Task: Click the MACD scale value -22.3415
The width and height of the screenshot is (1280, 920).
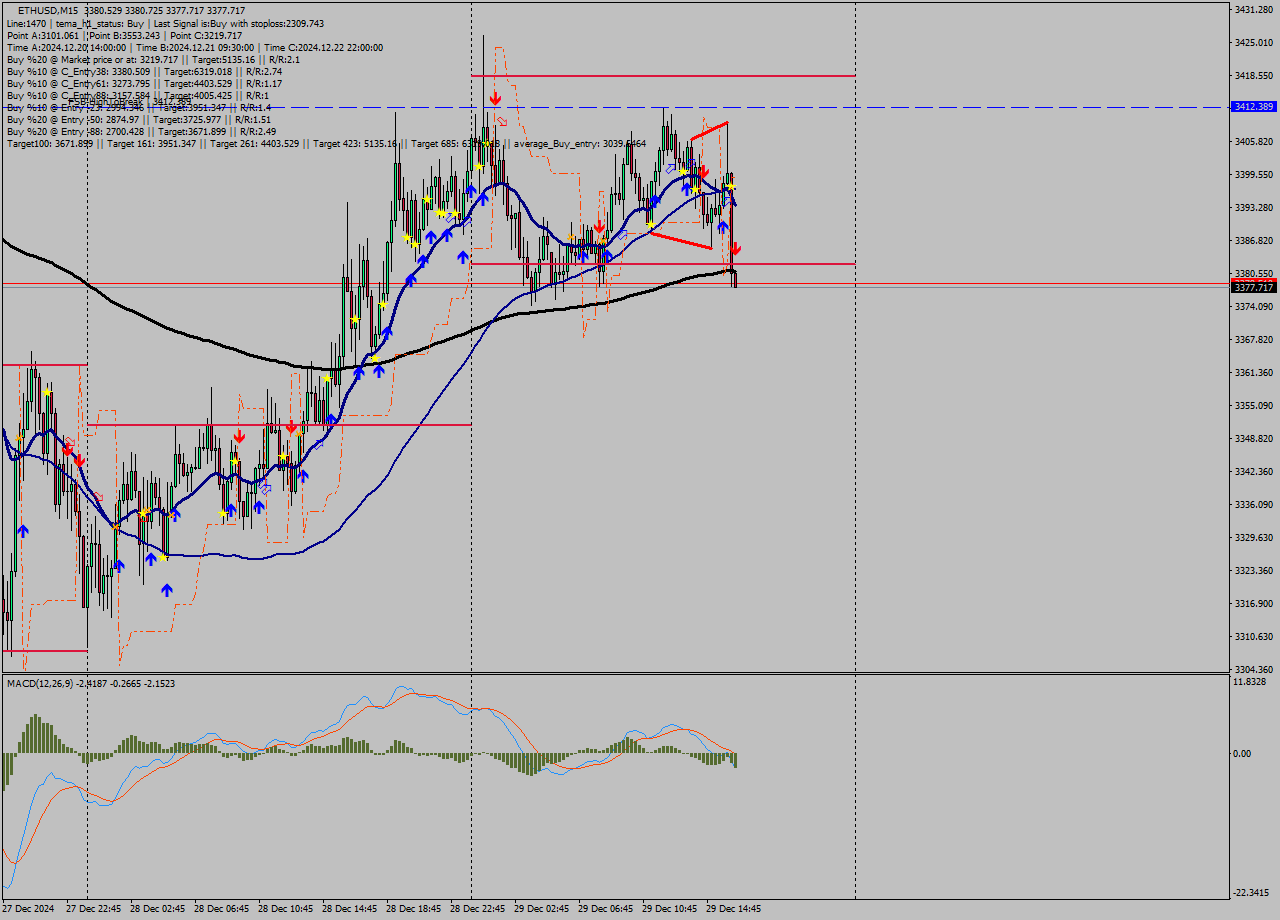Action: (x=1252, y=892)
